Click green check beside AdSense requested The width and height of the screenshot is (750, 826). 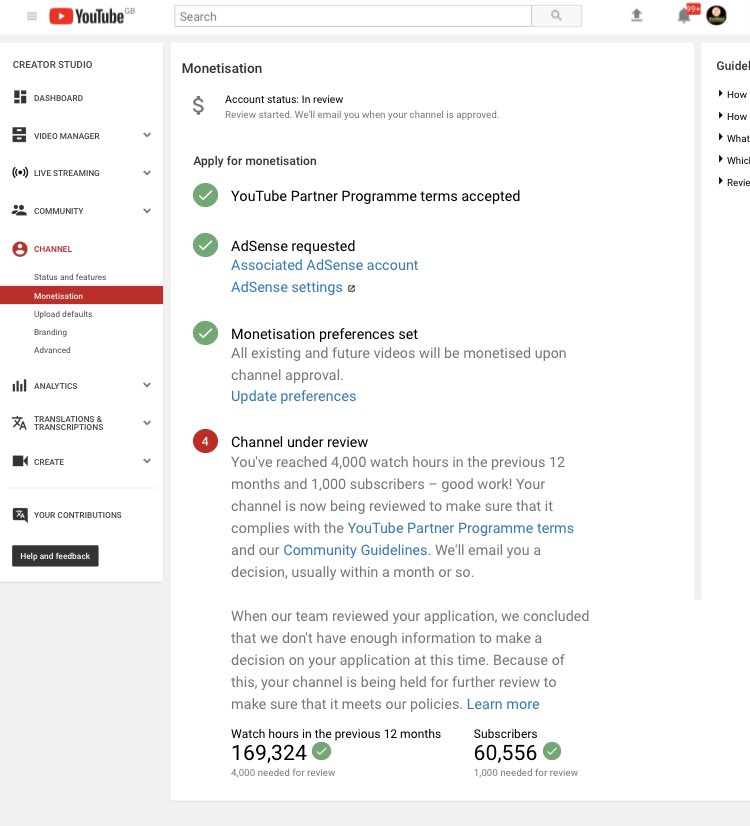click(x=205, y=245)
